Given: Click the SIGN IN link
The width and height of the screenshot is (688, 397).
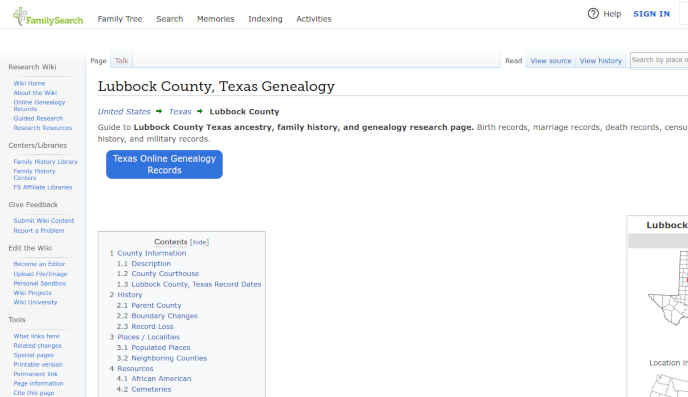Looking at the screenshot, I should (x=651, y=14).
